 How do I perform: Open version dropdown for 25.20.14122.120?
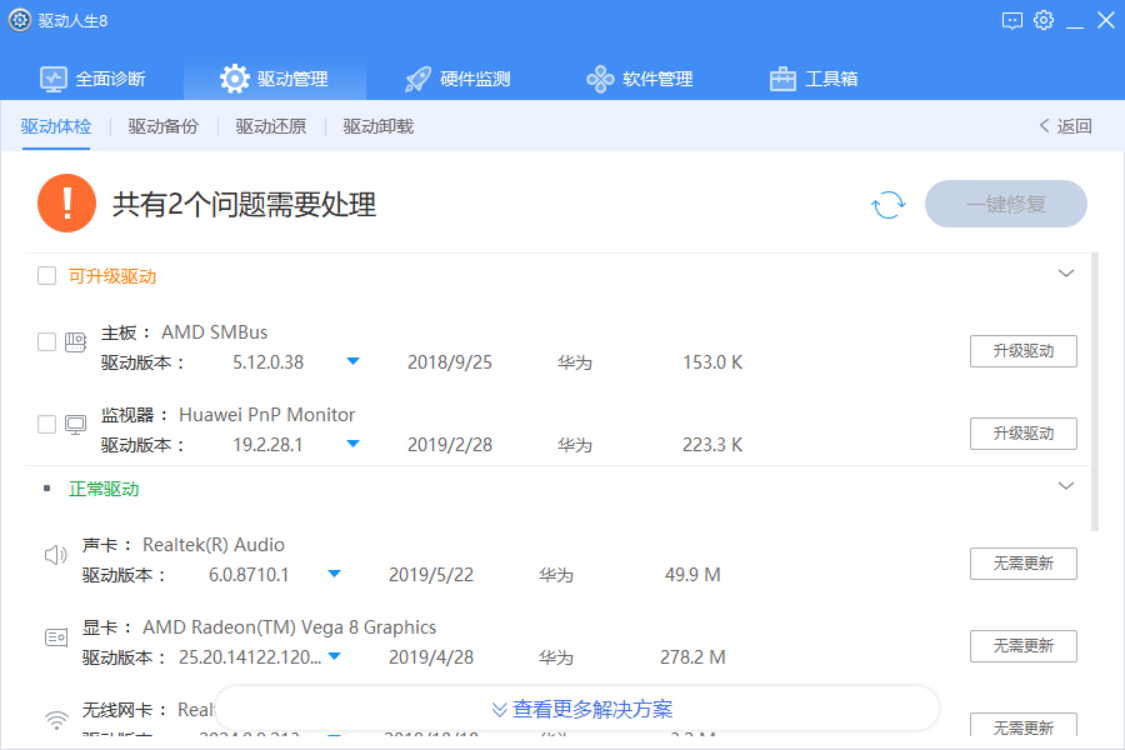(x=334, y=656)
